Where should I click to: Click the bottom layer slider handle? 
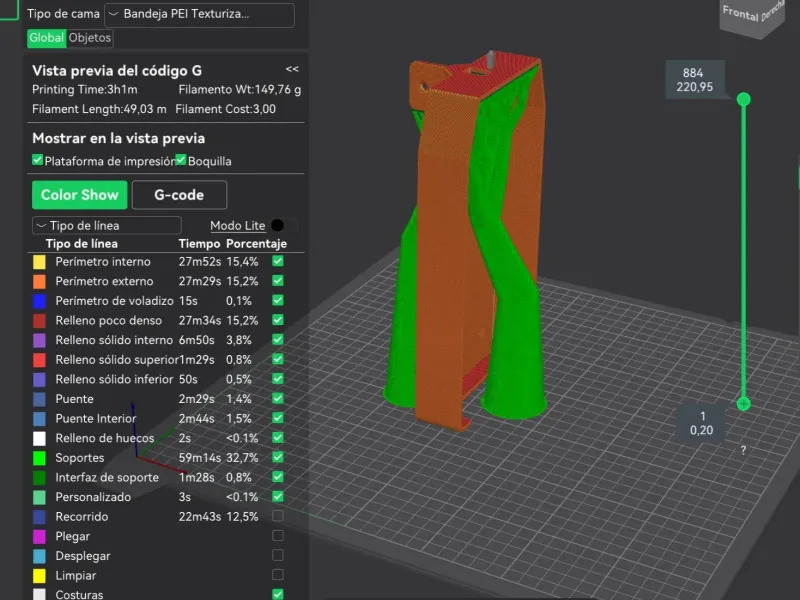743,404
